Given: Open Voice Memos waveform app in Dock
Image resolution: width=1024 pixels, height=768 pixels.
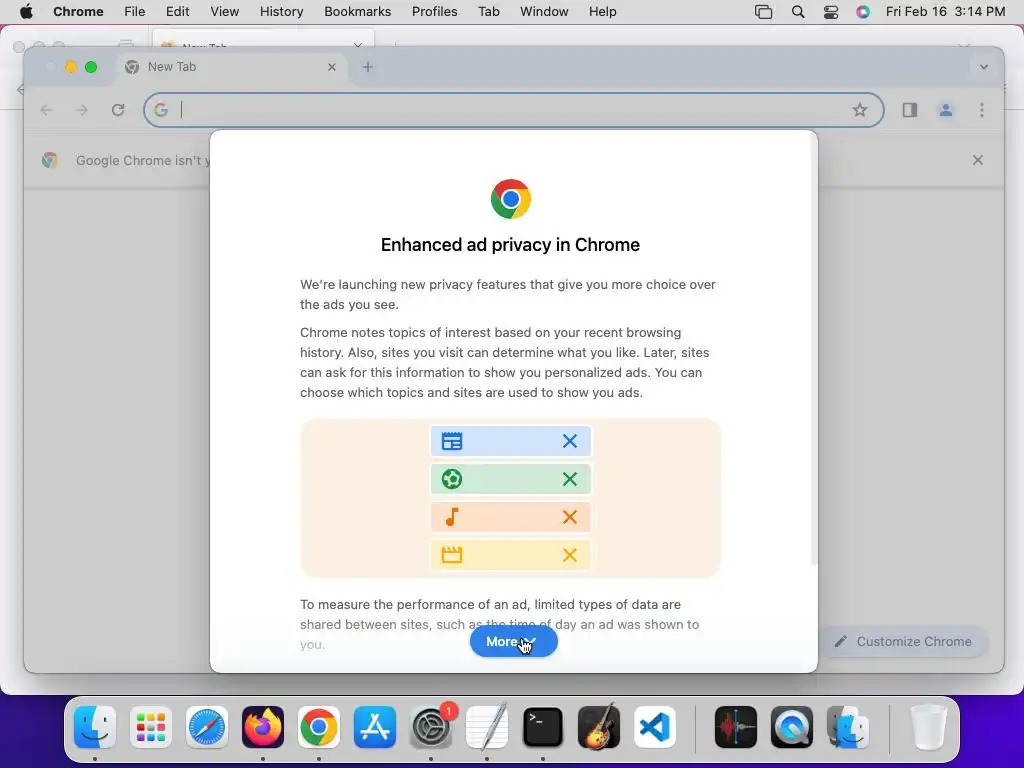Looking at the screenshot, I should pyautogui.click(x=736, y=727).
